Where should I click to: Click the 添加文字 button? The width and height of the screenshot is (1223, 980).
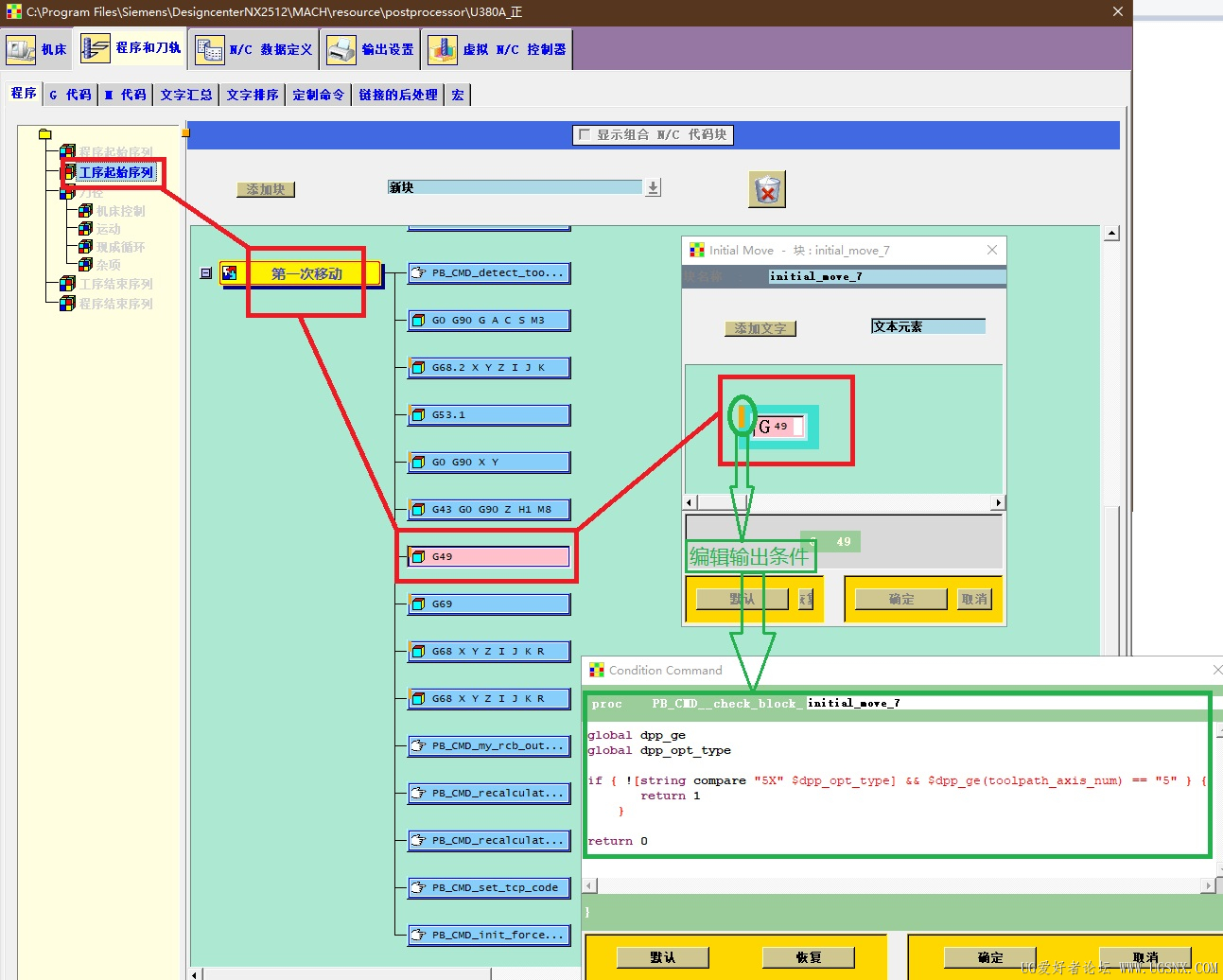(x=760, y=328)
